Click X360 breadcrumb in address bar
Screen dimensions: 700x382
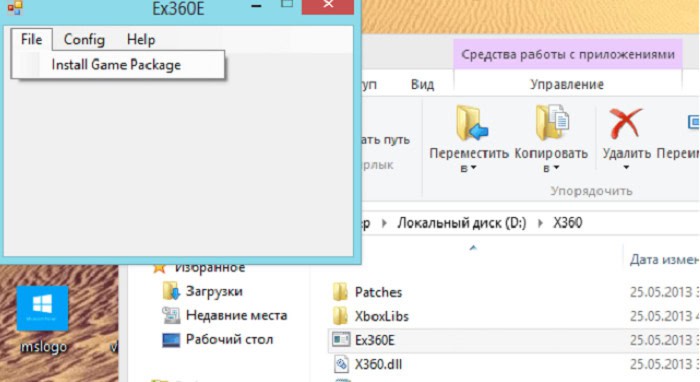point(567,223)
